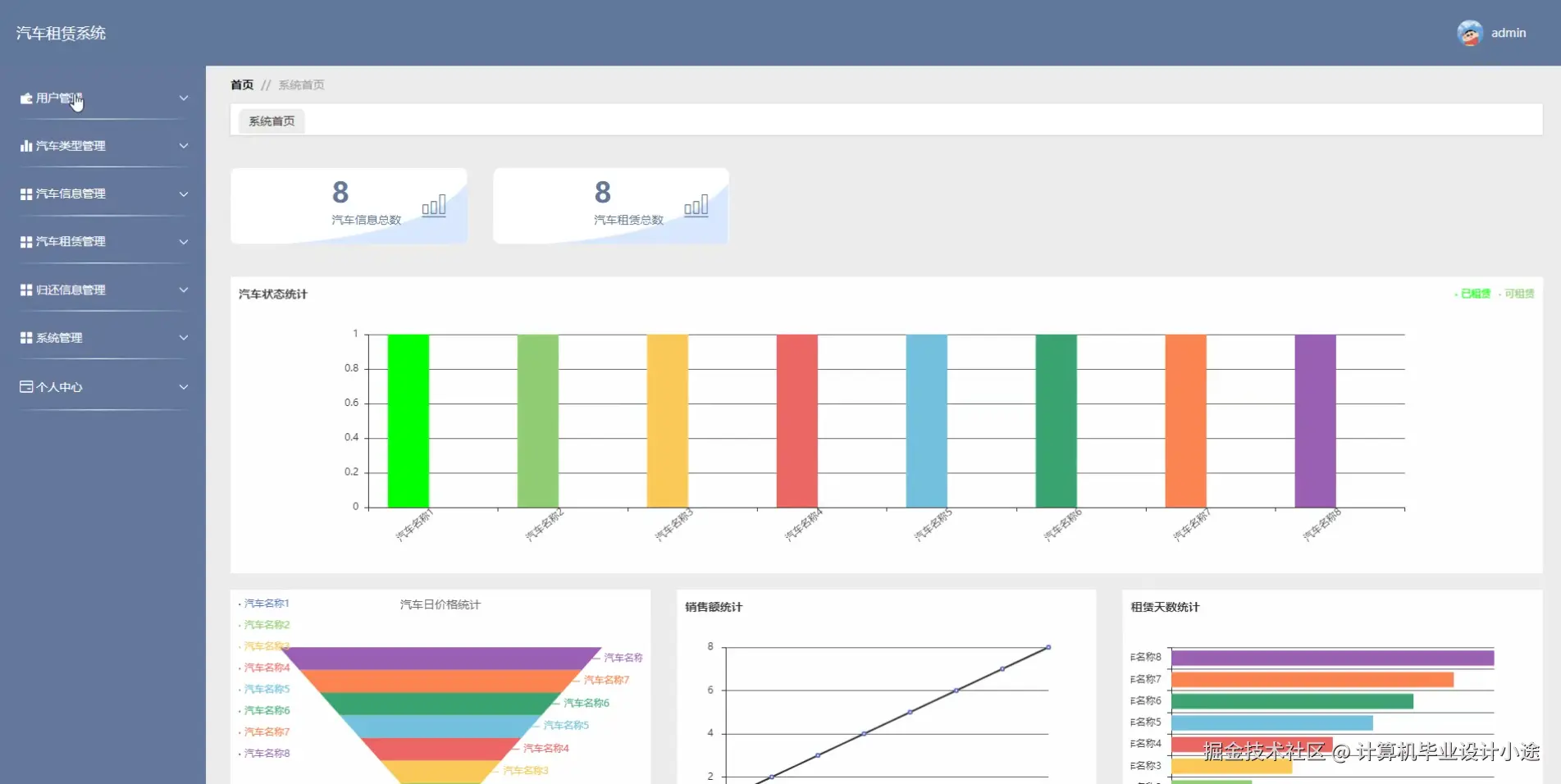Viewport: 1561px width, 784px height.
Task: Click the orange 汽车名称7 status bar
Action: (x=1186, y=421)
